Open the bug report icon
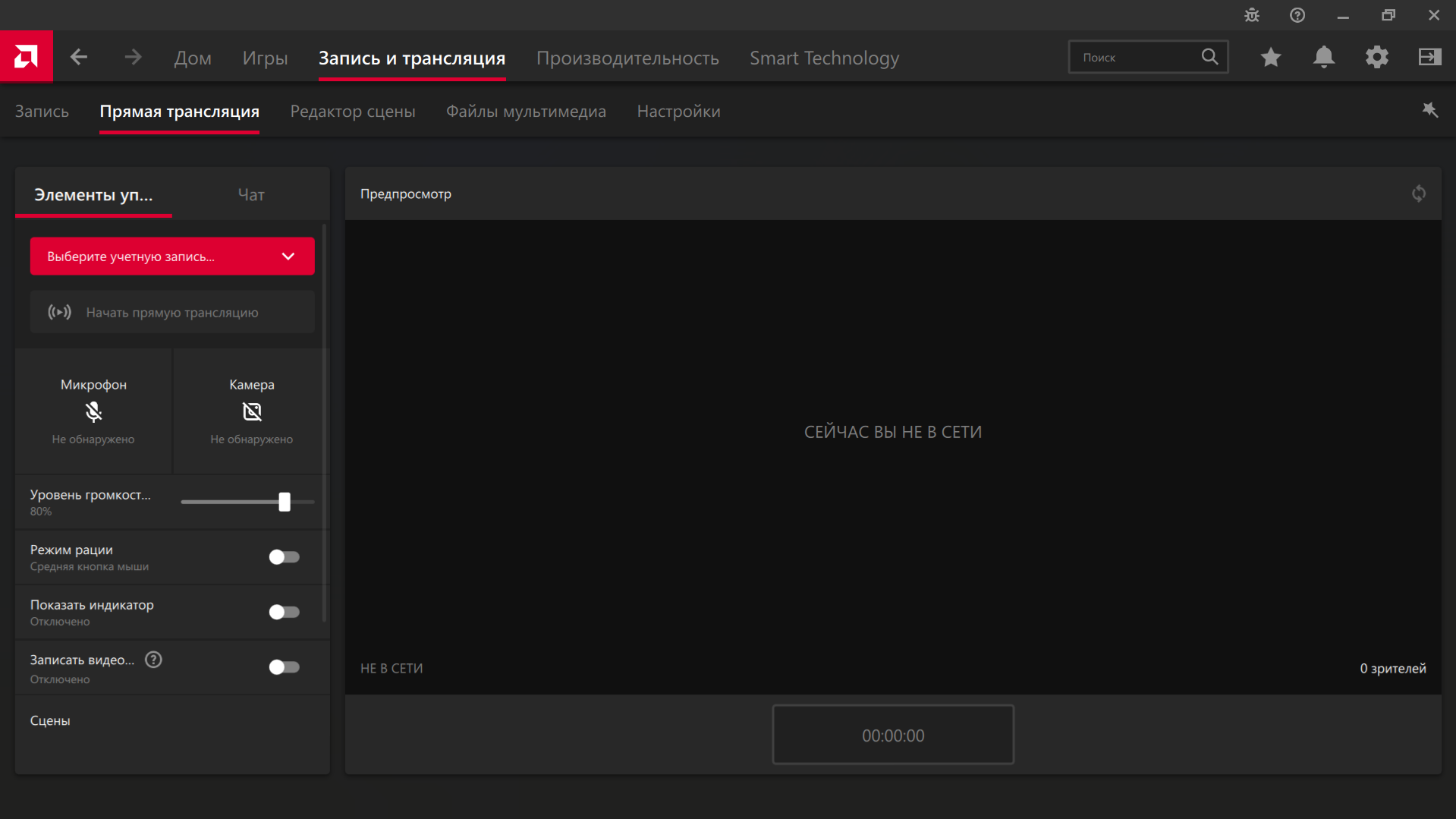The width and height of the screenshot is (1456, 819). pyautogui.click(x=1252, y=15)
